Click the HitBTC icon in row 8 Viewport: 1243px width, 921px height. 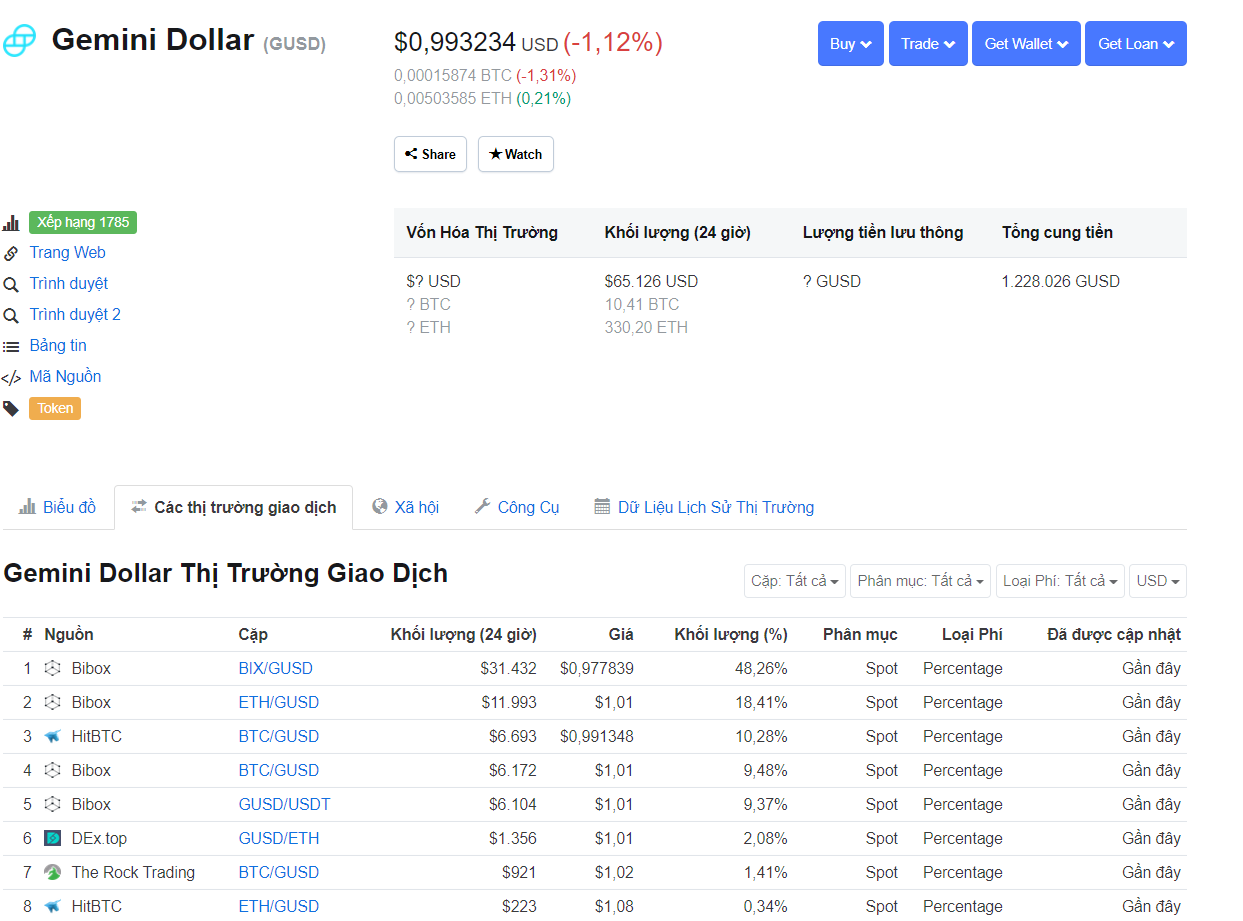click(x=53, y=906)
